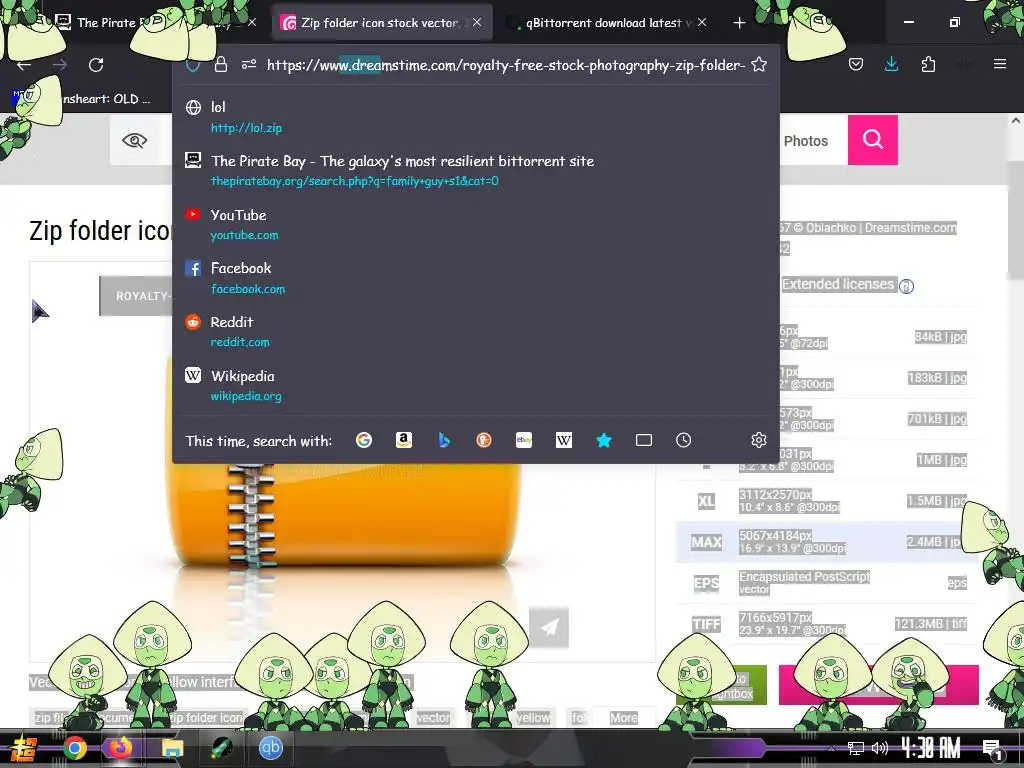Open qBittorrent from the taskbar

click(271, 748)
